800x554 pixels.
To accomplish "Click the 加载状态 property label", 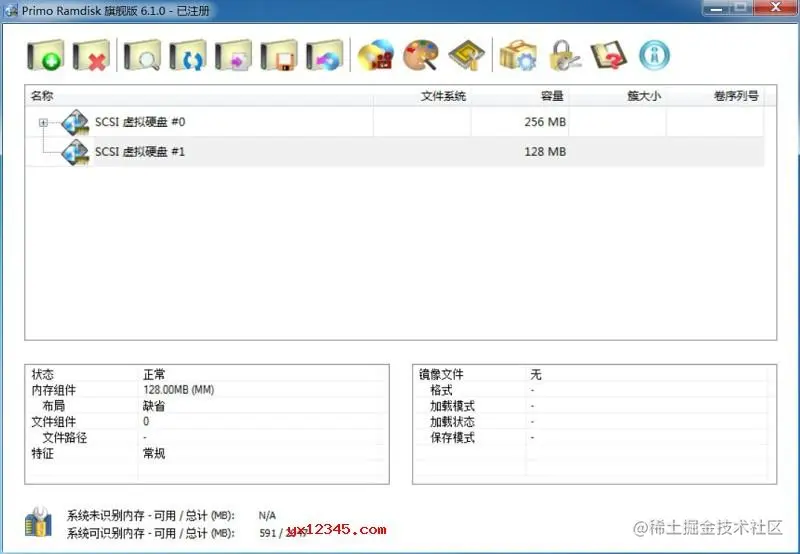I will pyautogui.click(x=453, y=422).
